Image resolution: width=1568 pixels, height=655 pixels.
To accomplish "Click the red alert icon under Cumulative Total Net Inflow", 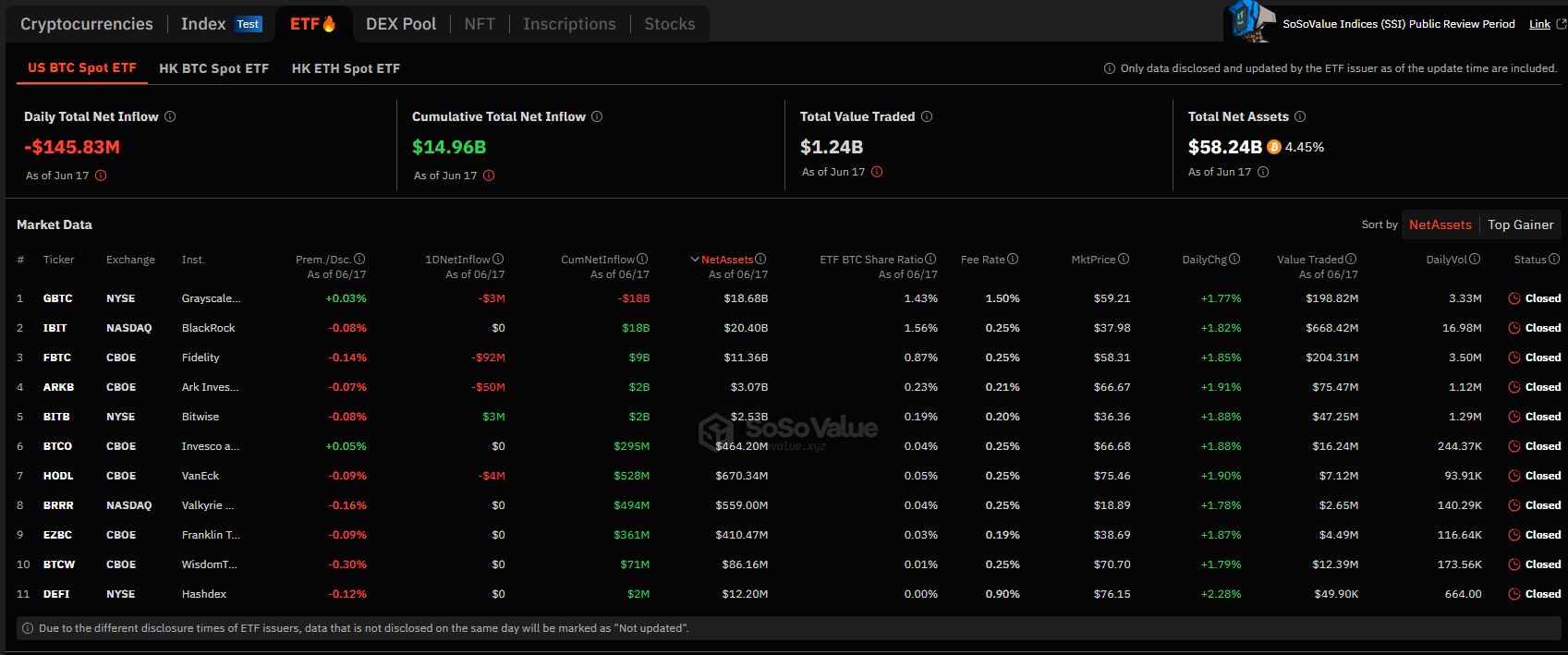I will (x=489, y=176).
